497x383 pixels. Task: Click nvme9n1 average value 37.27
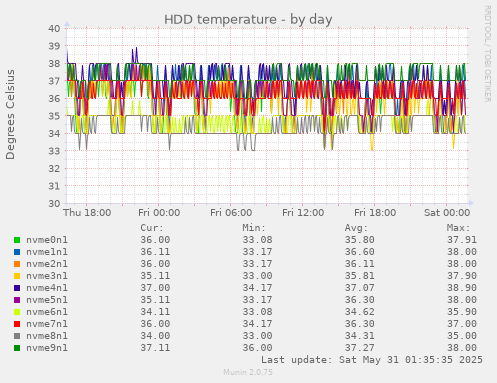[x=360, y=348]
